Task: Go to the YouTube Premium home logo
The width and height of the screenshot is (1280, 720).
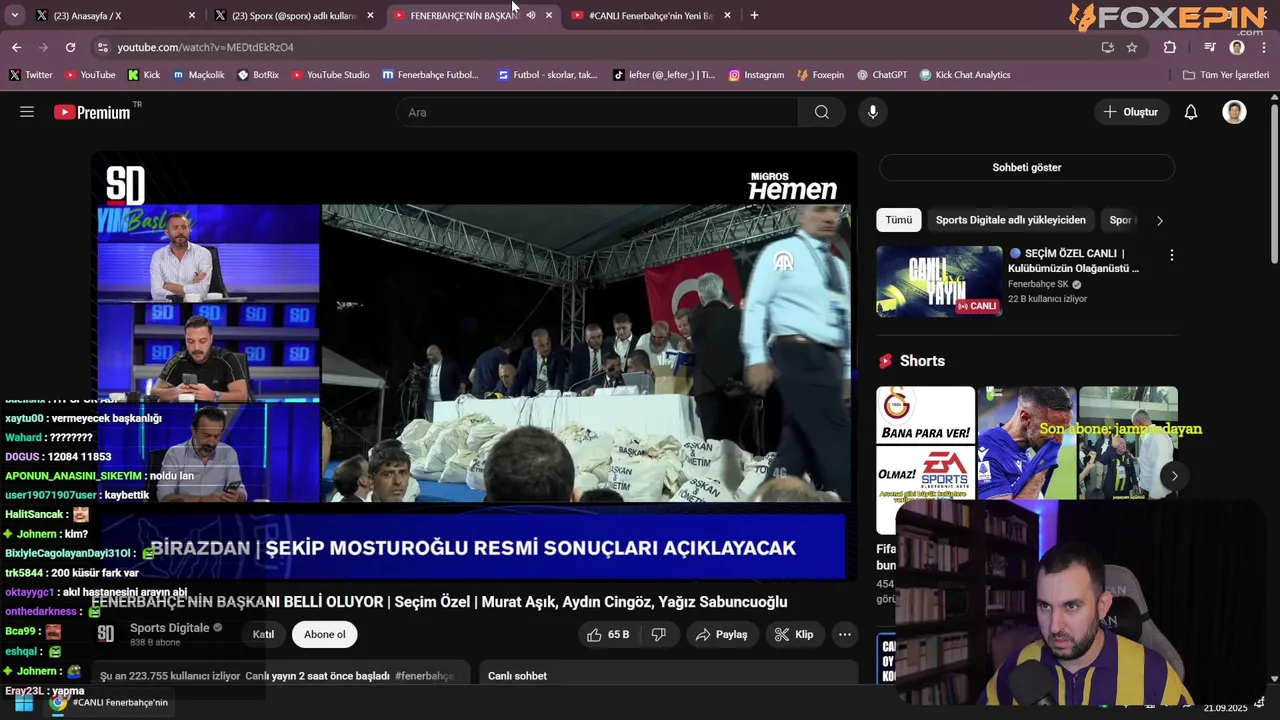Action: (92, 112)
